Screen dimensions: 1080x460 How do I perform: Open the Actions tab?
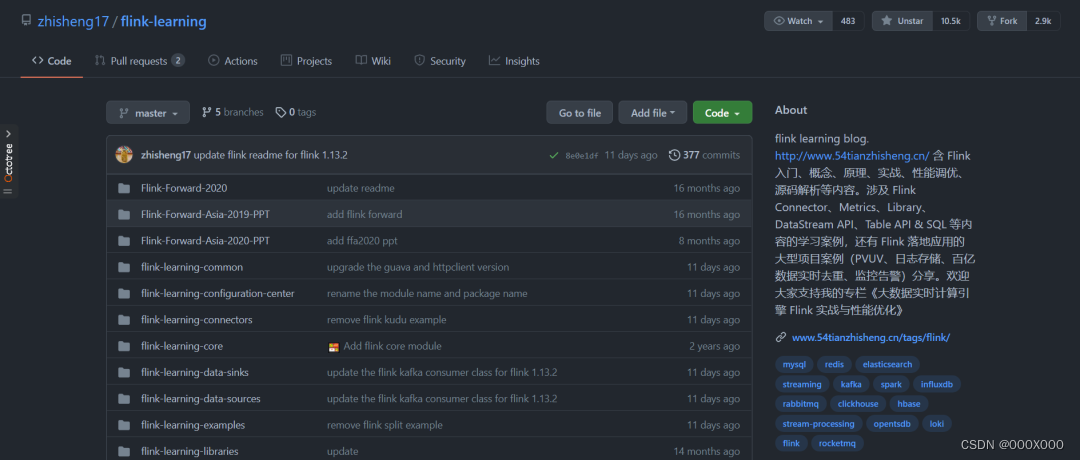(x=233, y=61)
